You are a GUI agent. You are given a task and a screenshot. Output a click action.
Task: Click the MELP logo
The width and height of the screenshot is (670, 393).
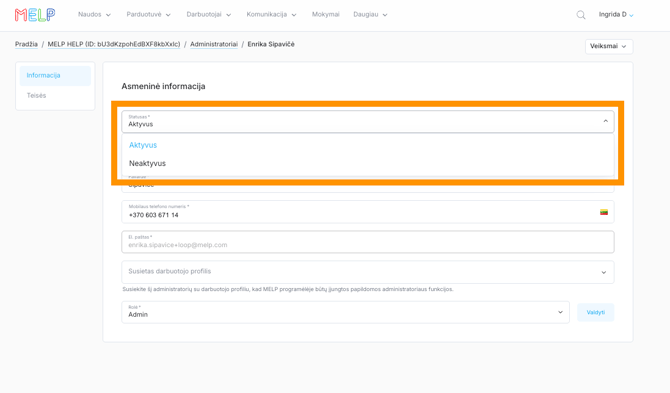point(35,15)
